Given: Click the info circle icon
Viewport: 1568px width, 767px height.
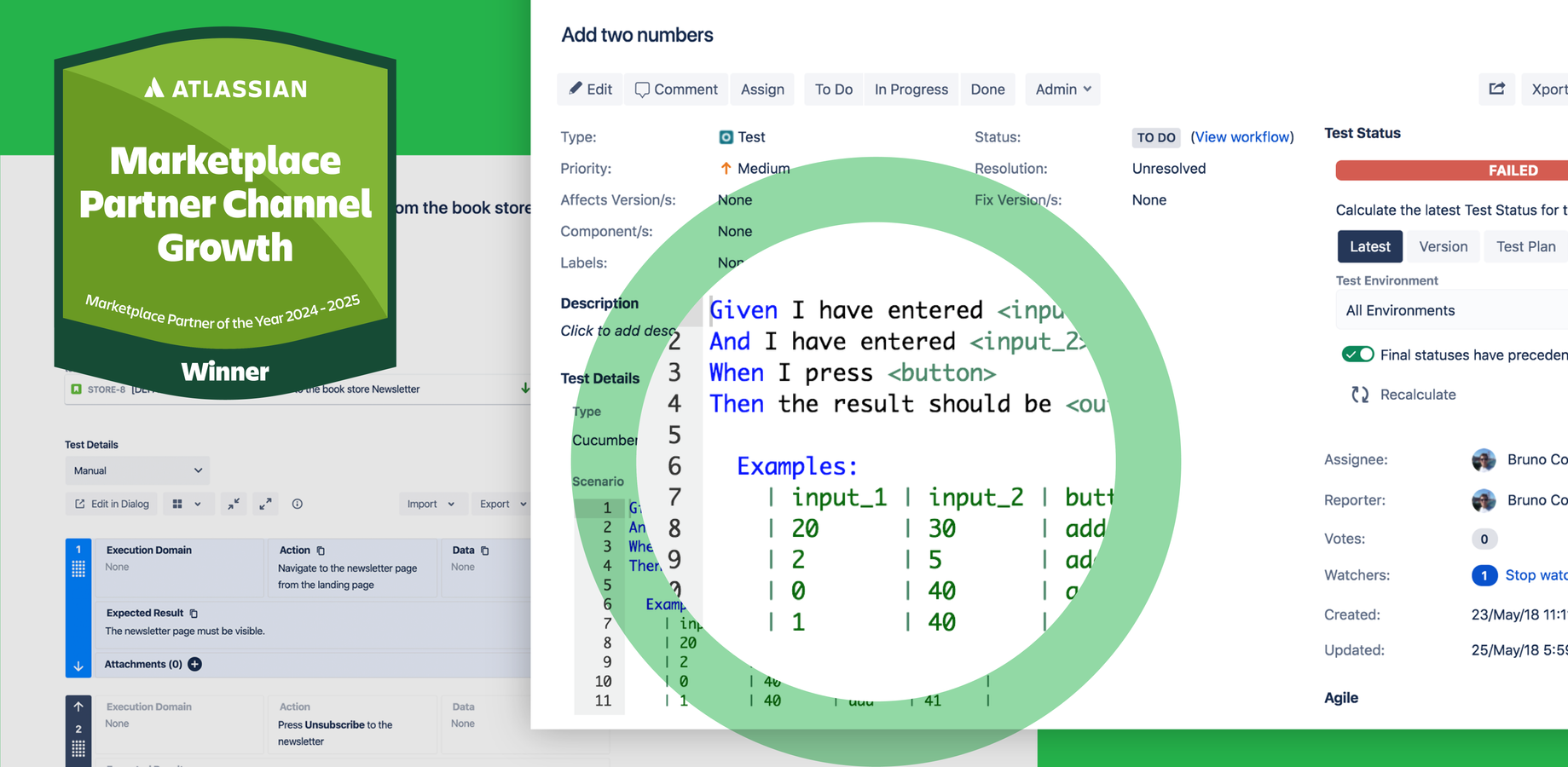Looking at the screenshot, I should pos(298,504).
